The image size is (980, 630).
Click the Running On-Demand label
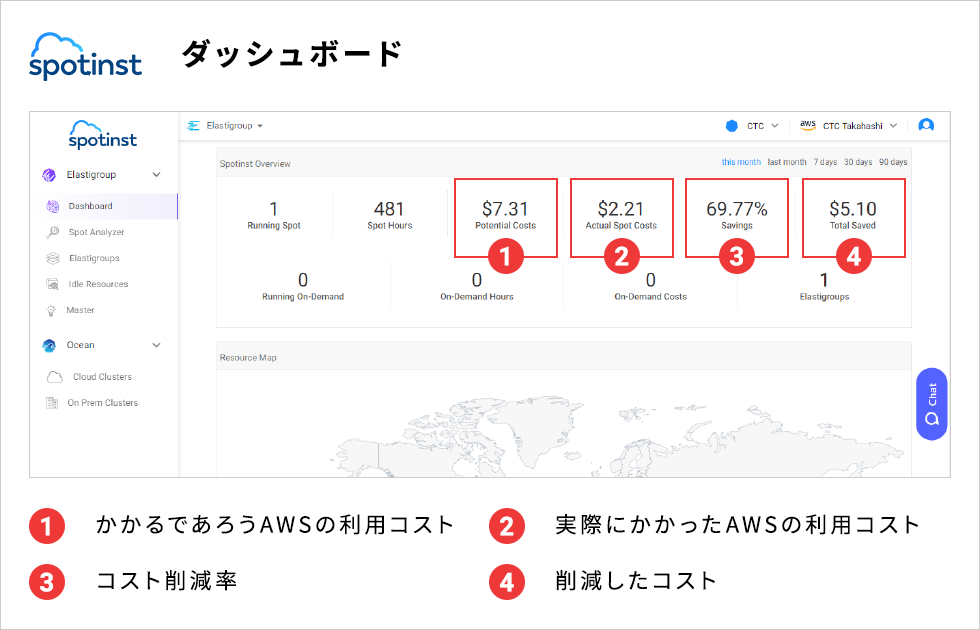[303, 297]
